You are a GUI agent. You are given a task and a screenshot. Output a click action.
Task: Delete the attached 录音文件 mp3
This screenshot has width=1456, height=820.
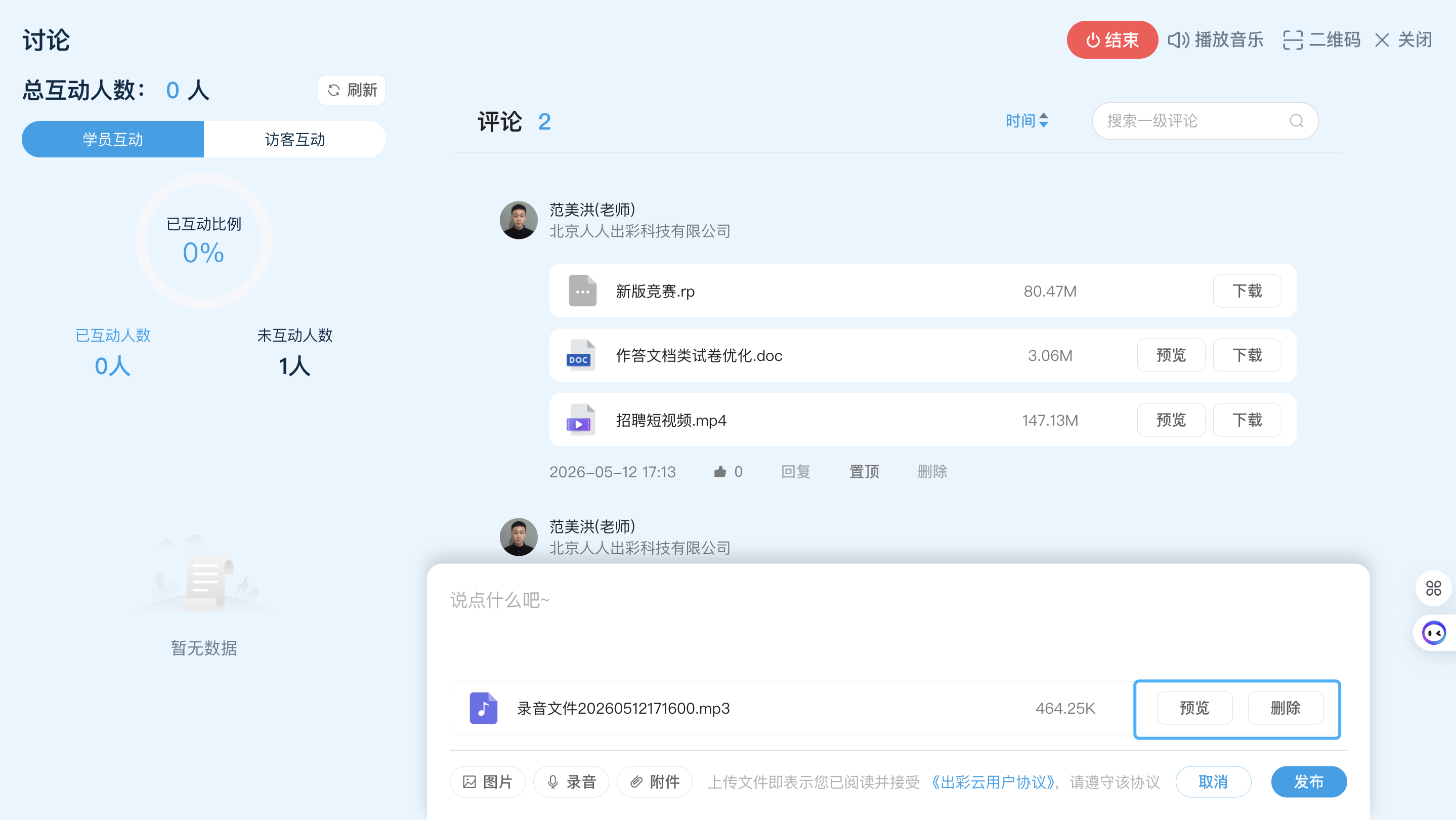tap(1286, 708)
